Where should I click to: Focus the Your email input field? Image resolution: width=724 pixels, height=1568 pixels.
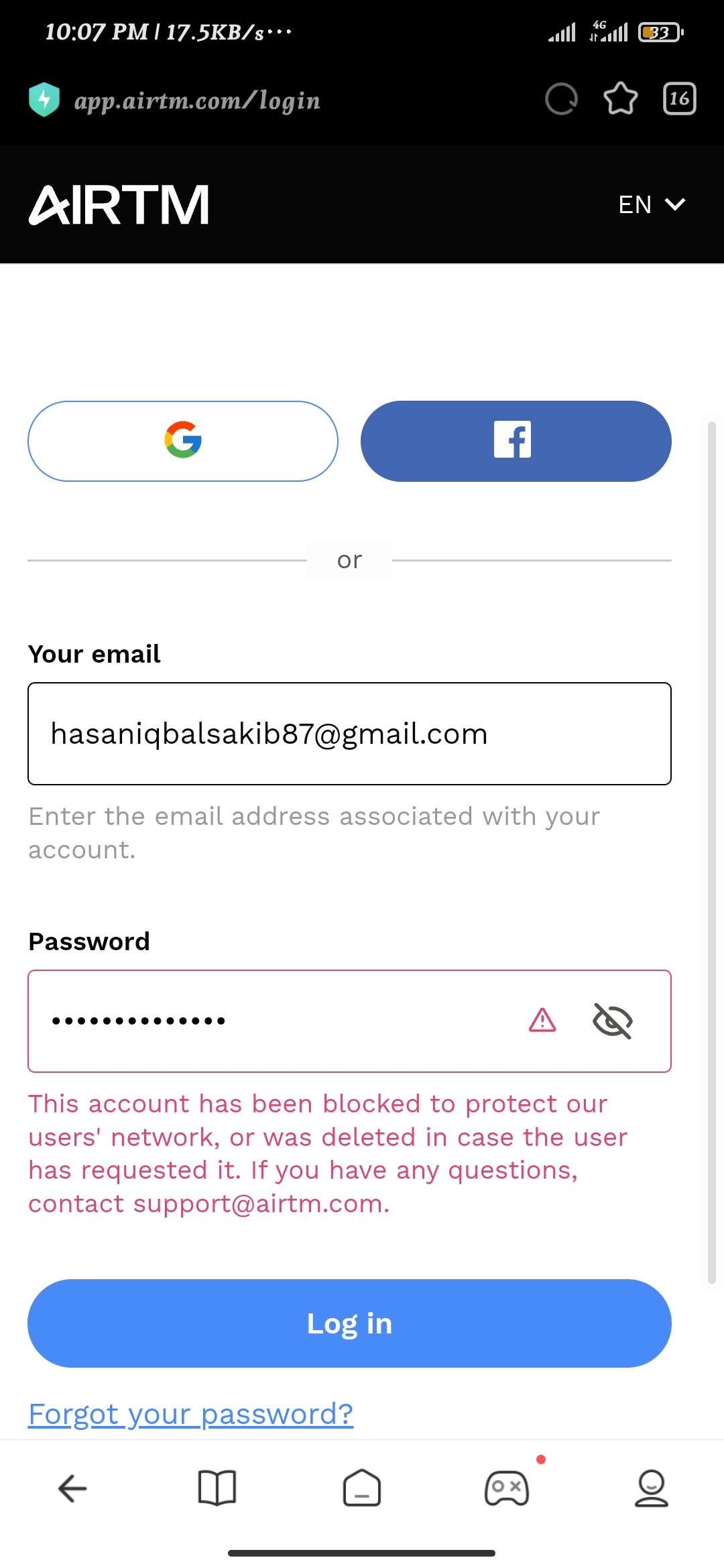pyautogui.click(x=349, y=734)
